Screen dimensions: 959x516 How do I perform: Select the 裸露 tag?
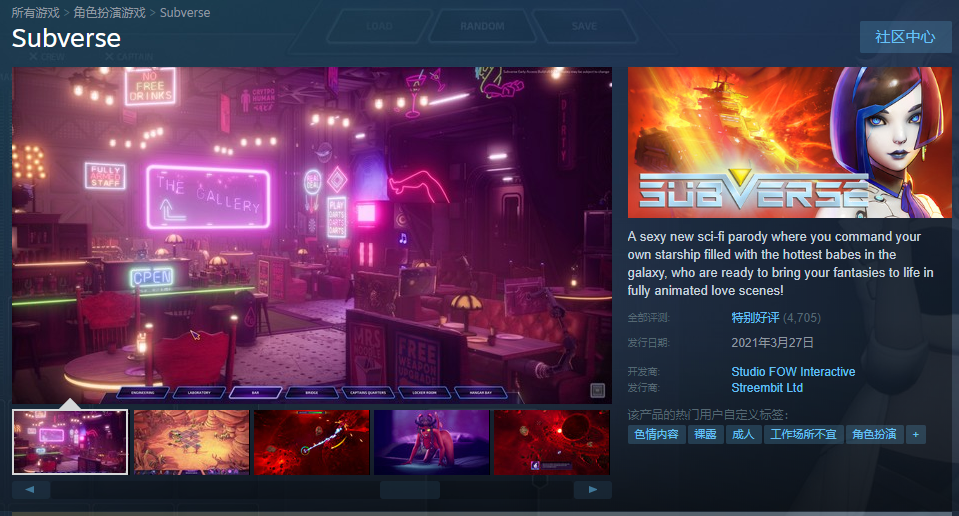pyautogui.click(x=705, y=434)
